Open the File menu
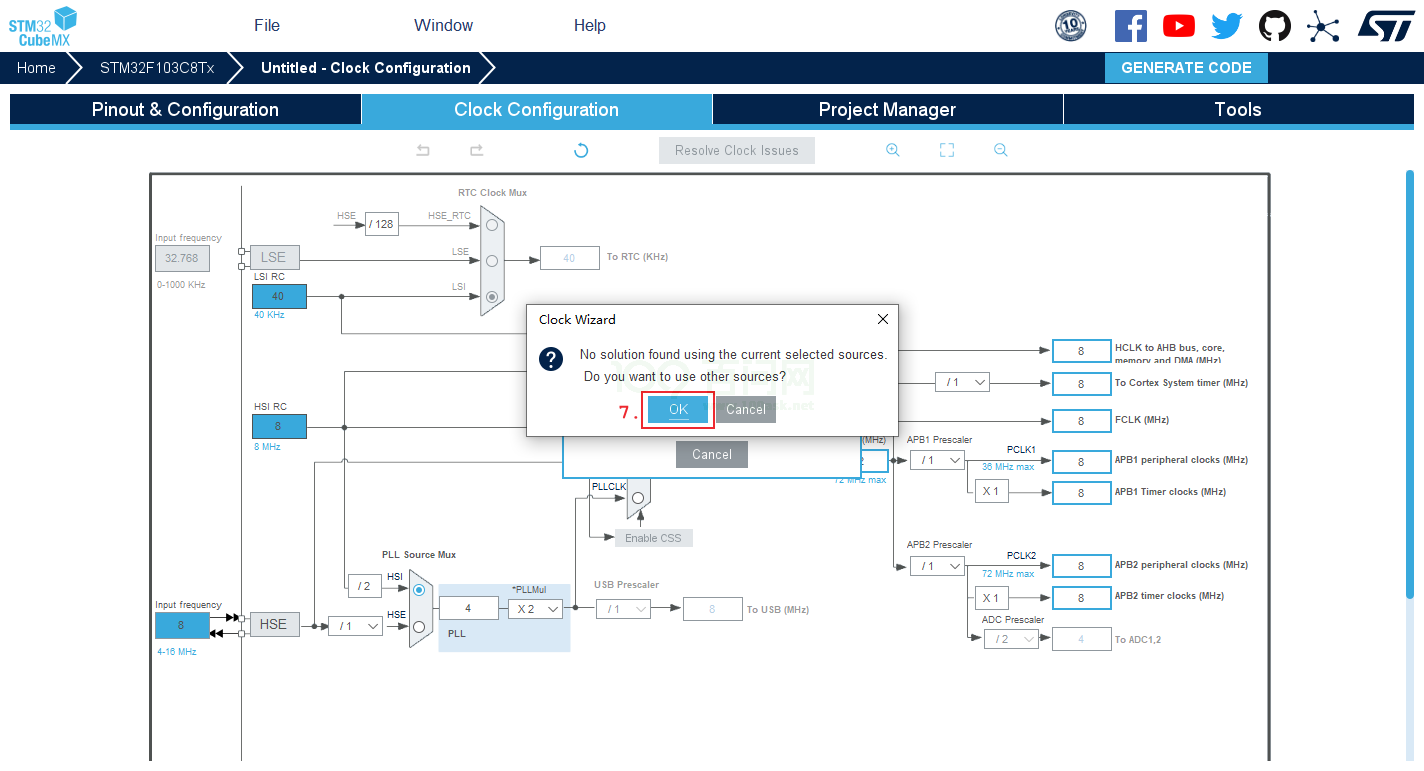Screen dimensions: 1424x771 (x=267, y=26)
